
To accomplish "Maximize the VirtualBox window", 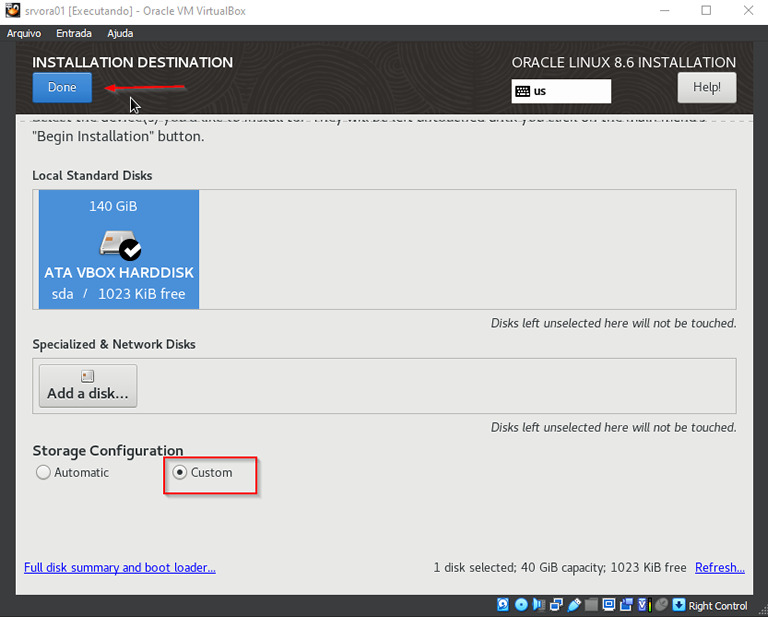I will 706,10.
